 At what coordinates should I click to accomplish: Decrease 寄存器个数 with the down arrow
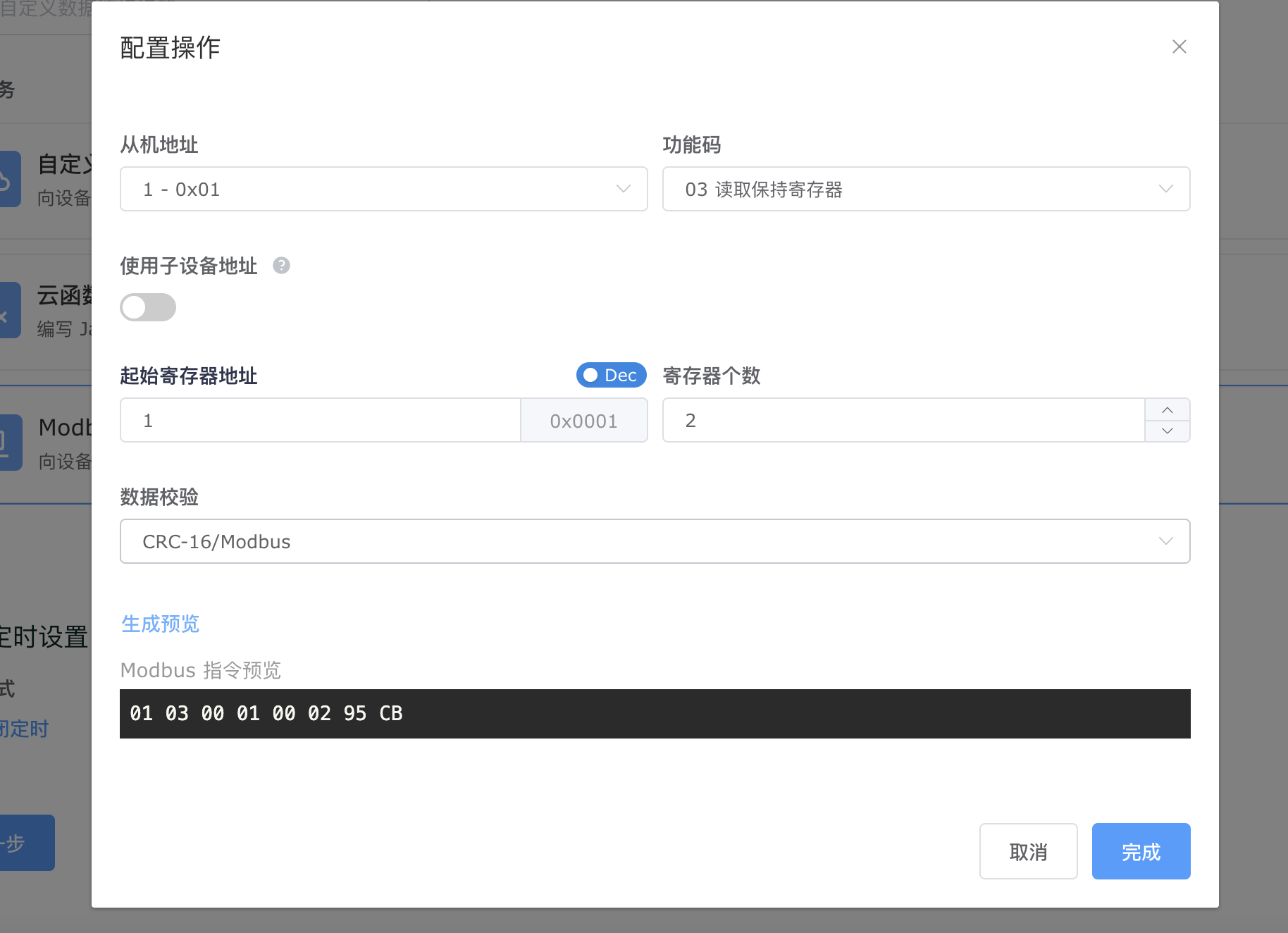1168,431
